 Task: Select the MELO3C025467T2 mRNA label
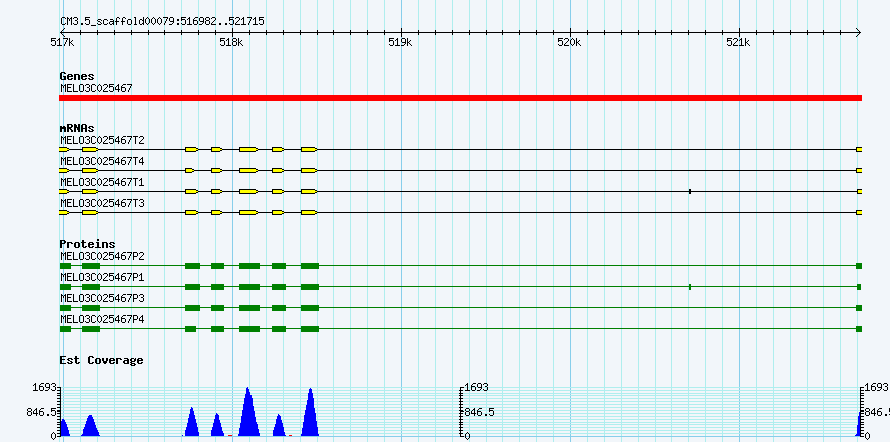point(102,140)
